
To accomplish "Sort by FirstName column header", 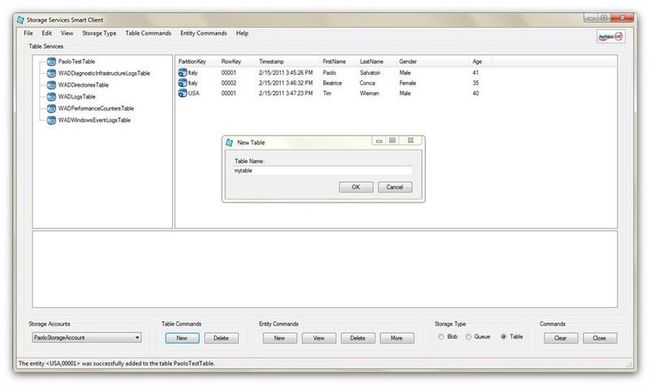I will click(334, 61).
